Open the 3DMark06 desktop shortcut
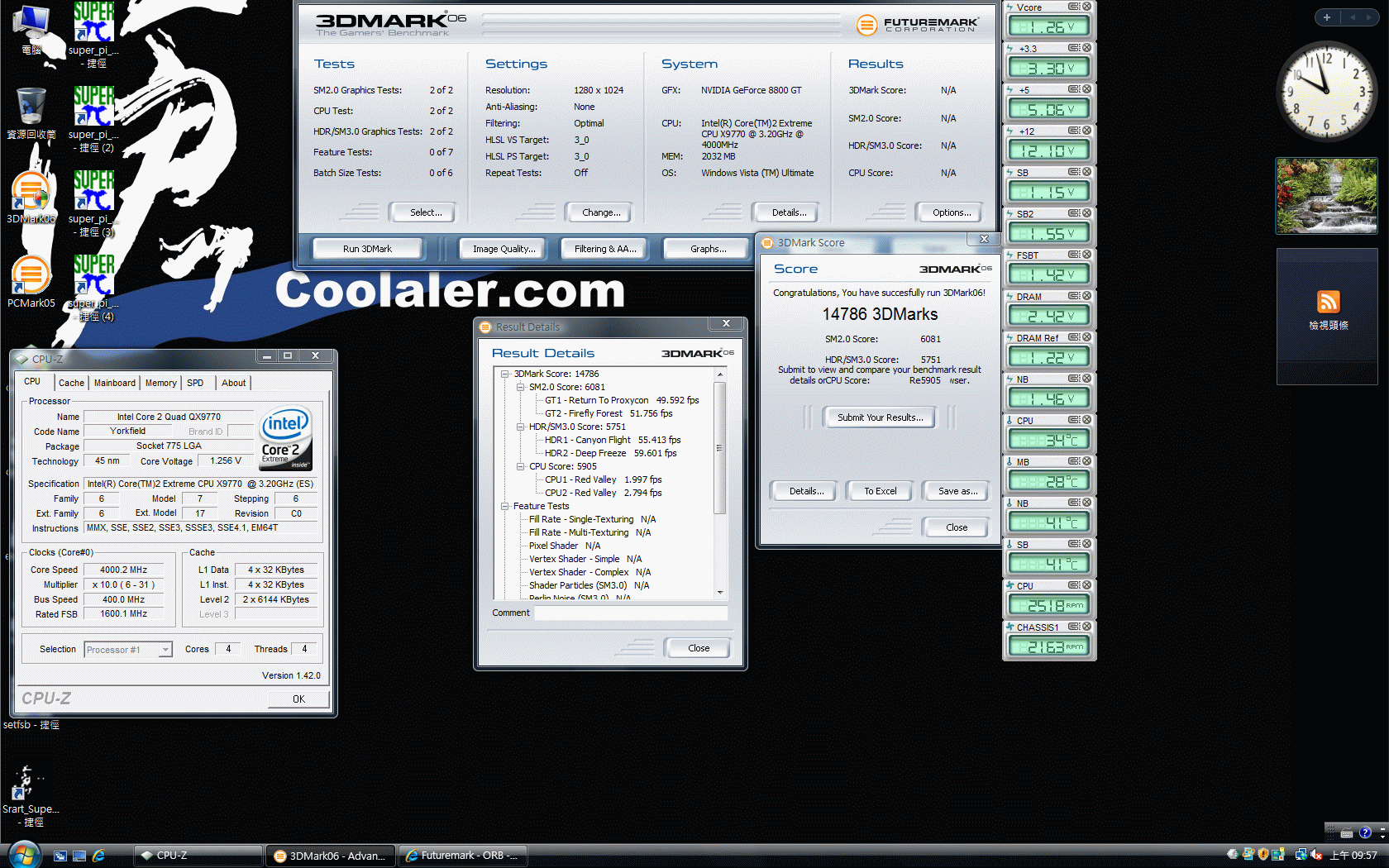The image size is (1389, 868). point(31,198)
